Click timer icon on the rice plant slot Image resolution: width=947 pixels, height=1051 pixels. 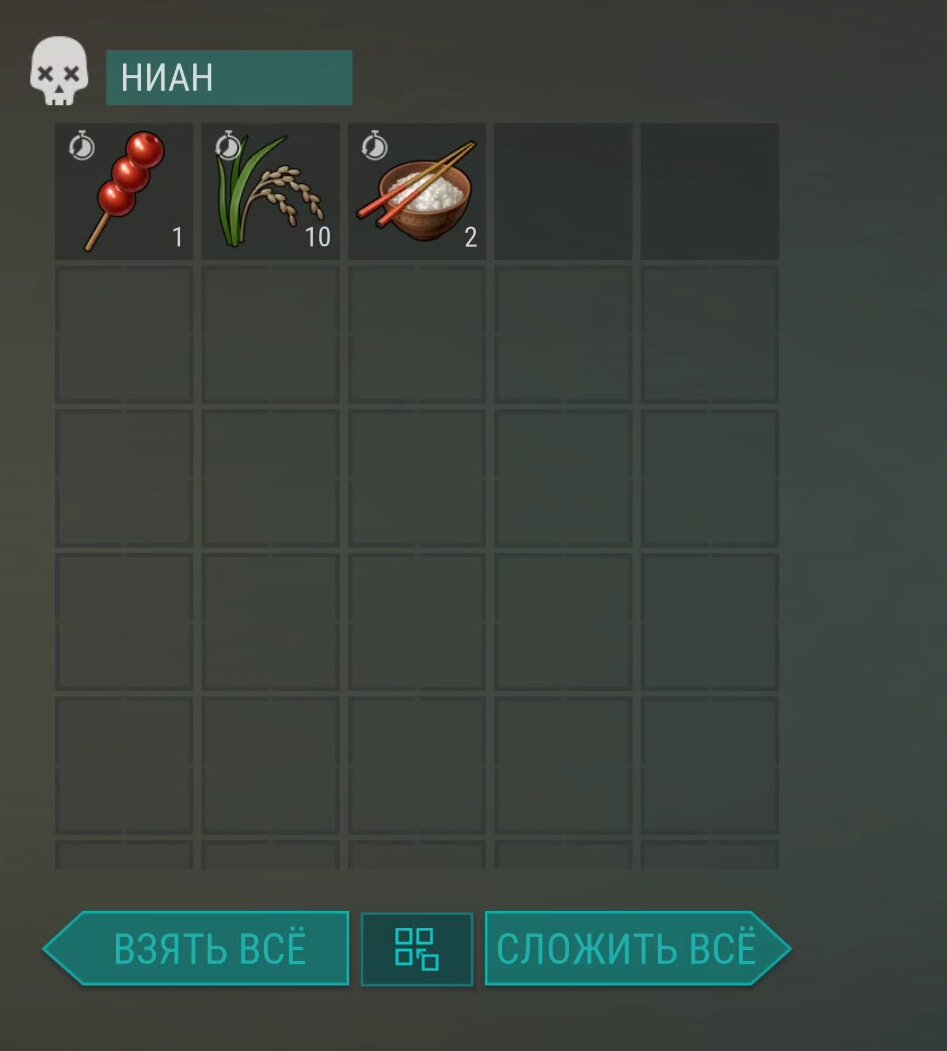click(x=228, y=145)
